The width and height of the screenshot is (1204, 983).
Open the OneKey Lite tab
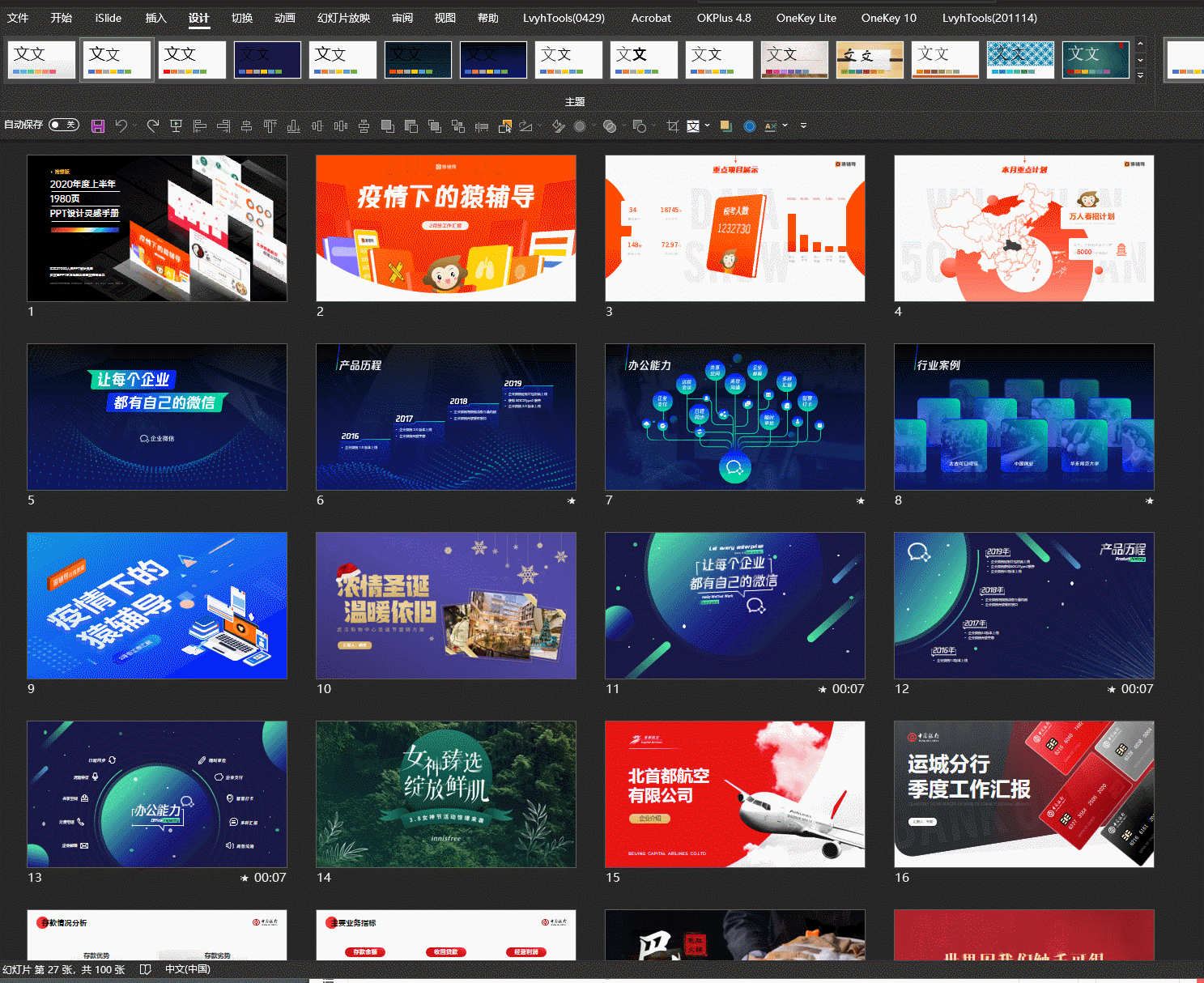point(806,18)
